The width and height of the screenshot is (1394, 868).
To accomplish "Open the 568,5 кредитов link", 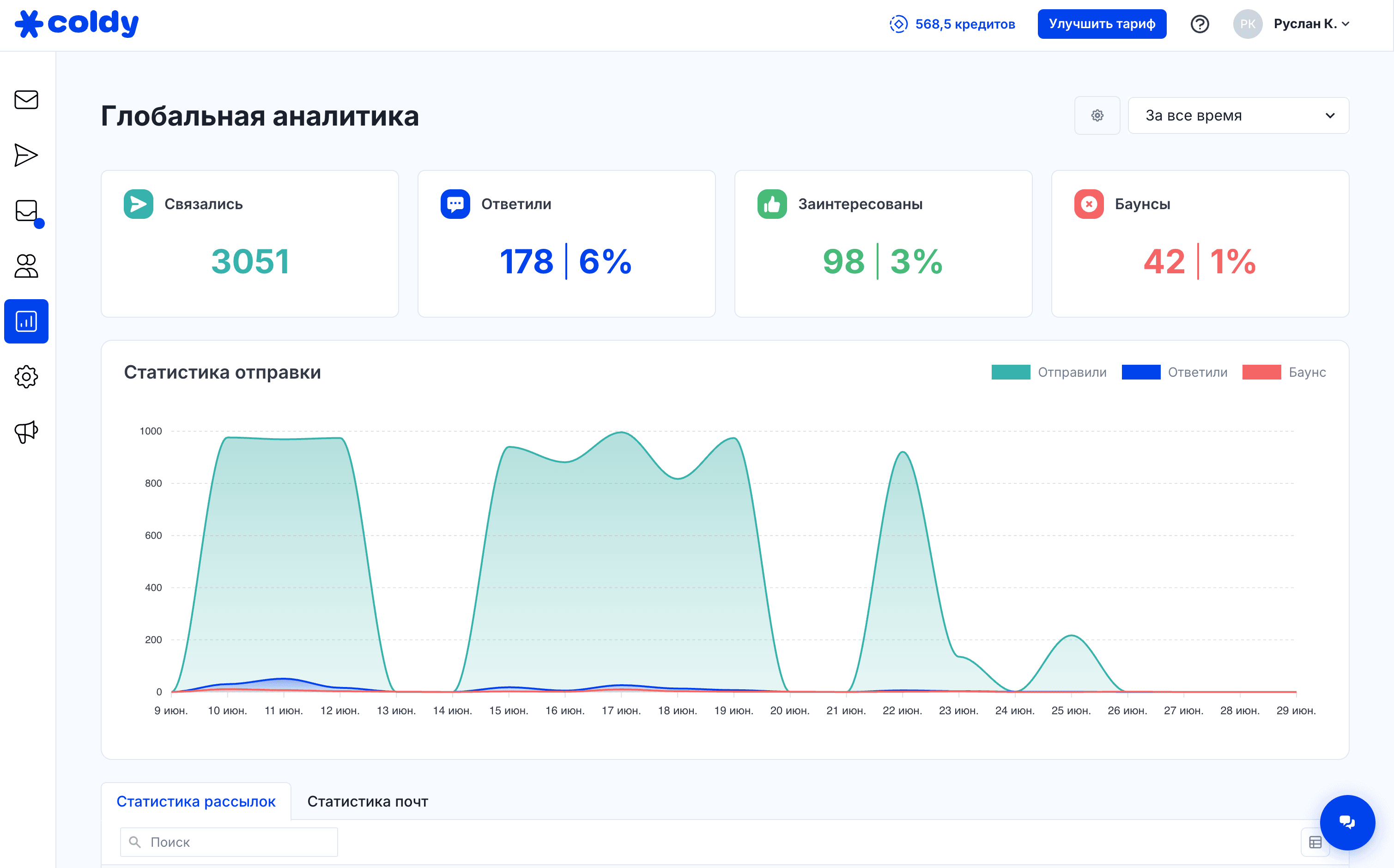I will tap(952, 24).
